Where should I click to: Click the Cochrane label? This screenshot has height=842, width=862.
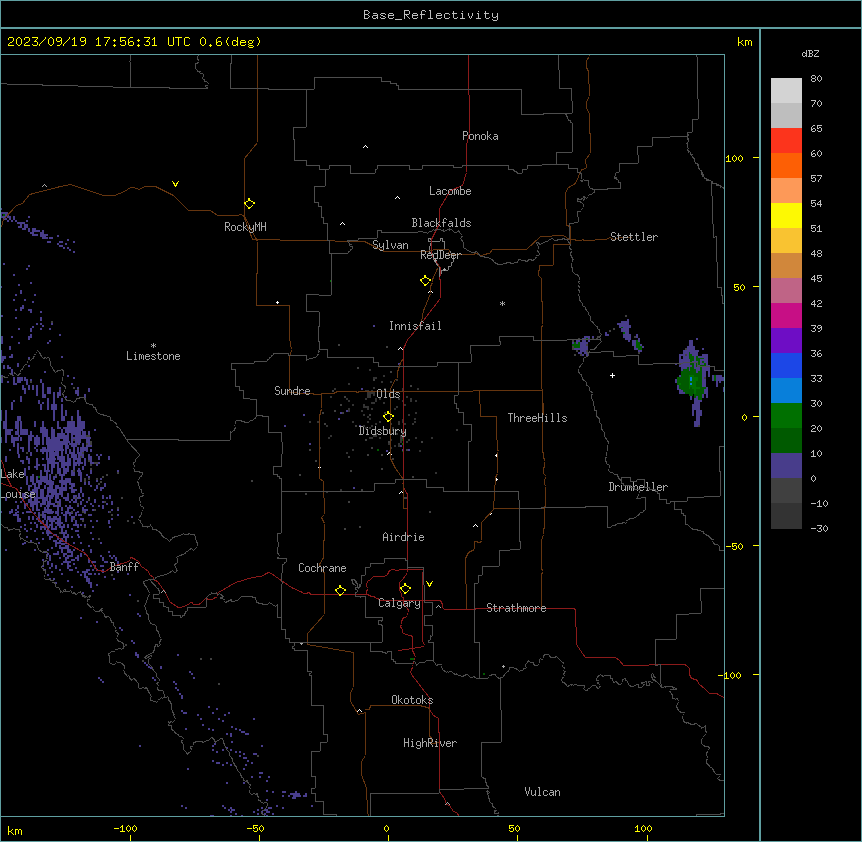(x=322, y=568)
